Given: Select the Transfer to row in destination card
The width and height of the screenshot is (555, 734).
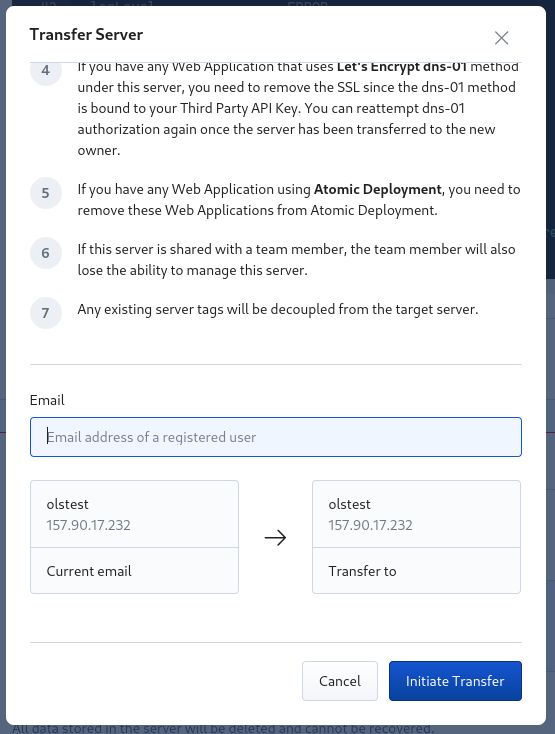Looking at the screenshot, I should pyautogui.click(x=416, y=571).
